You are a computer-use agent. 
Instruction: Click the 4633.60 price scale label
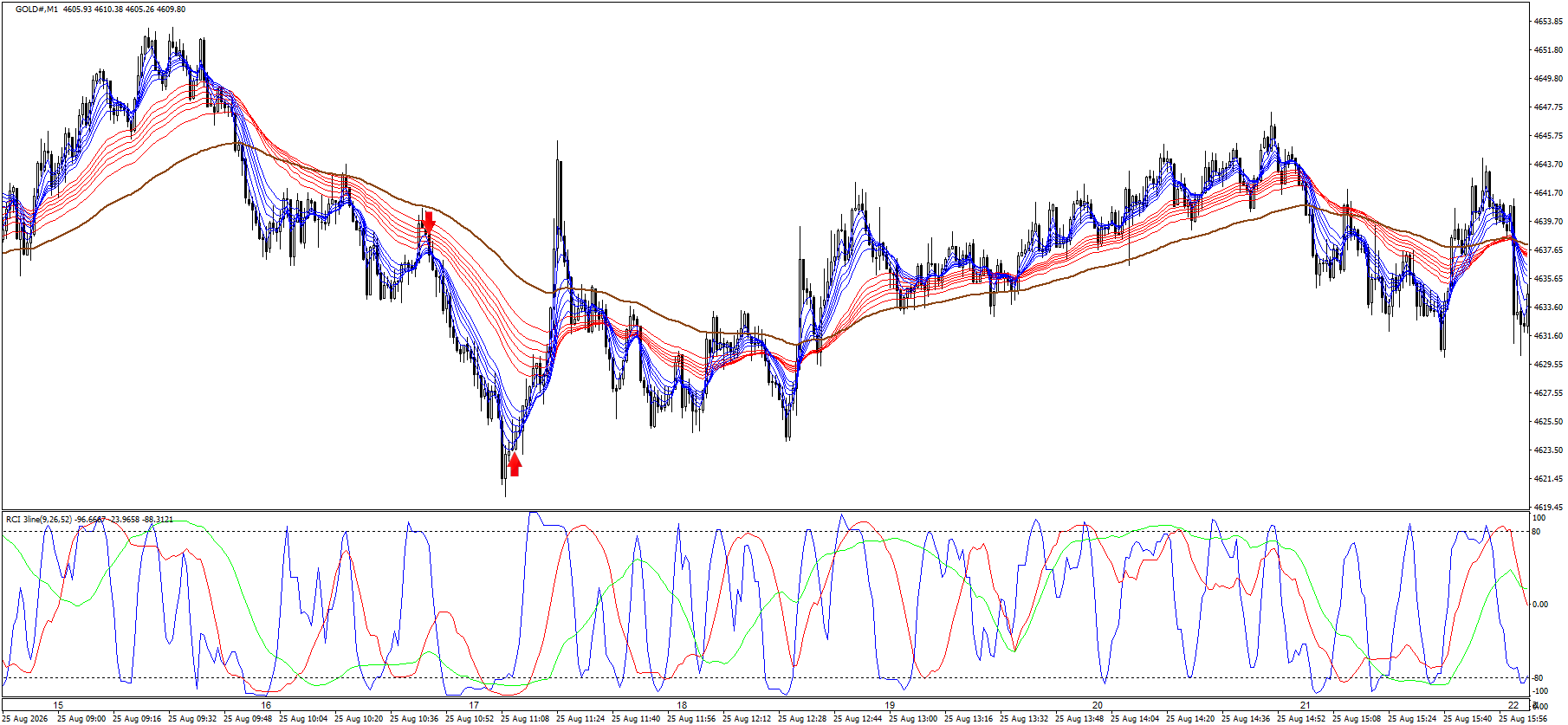click(x=1548, y=307)
